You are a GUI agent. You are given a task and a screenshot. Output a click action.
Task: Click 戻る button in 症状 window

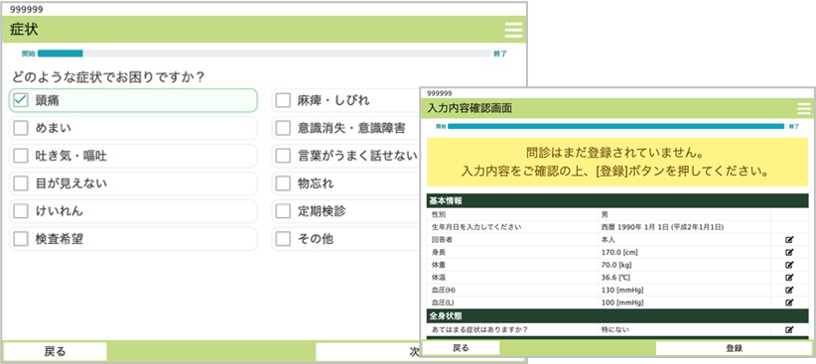(x=55, y=352)
